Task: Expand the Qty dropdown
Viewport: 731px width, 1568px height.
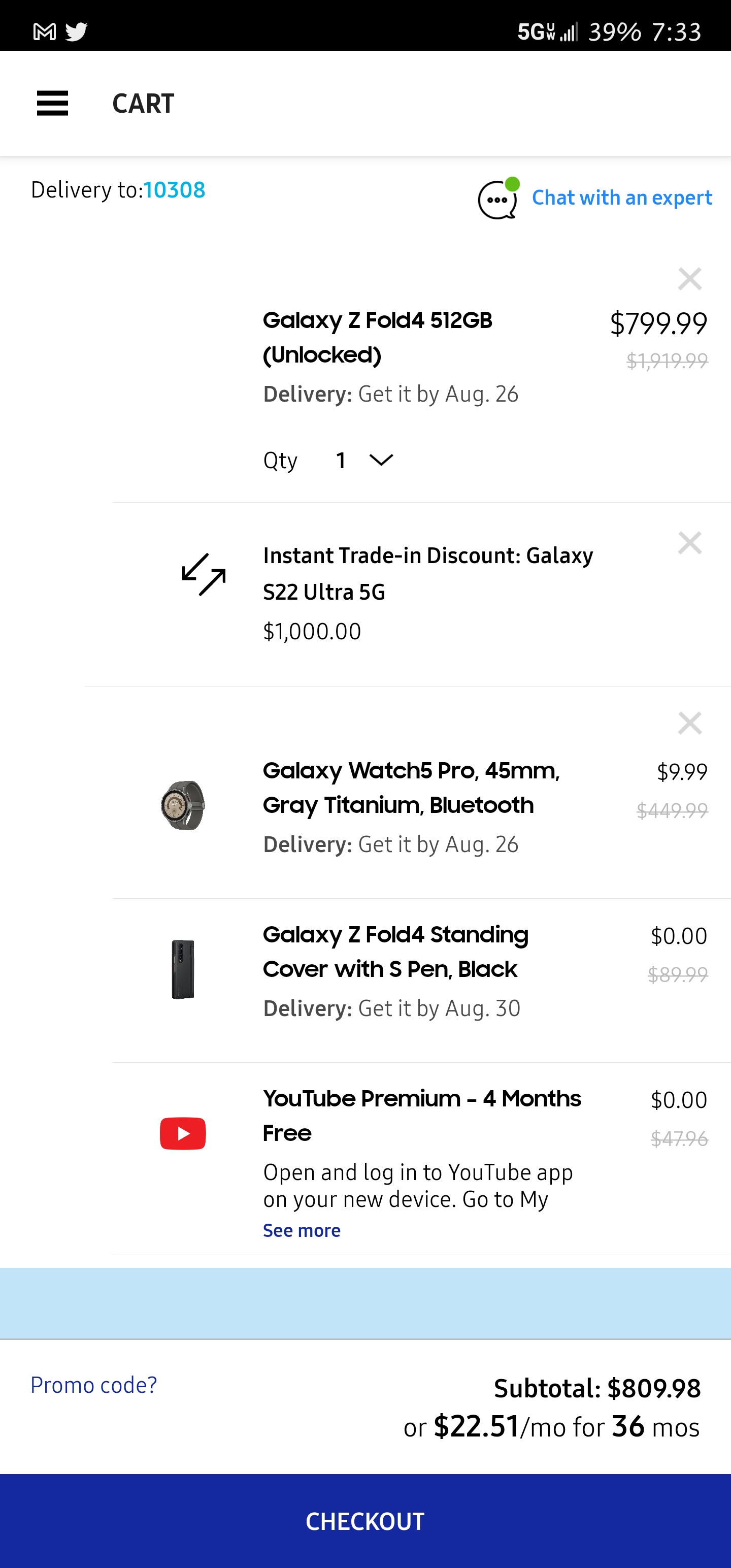Action: 365,460
